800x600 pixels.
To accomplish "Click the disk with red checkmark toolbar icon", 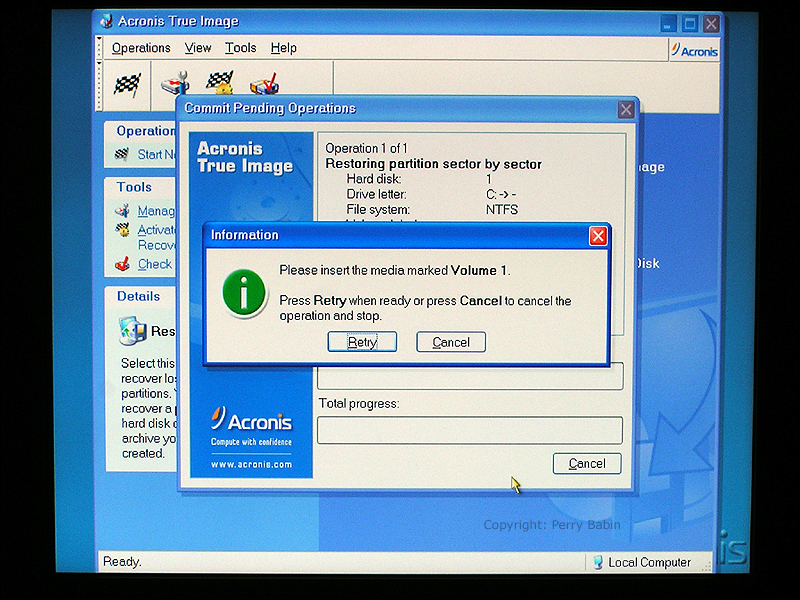I will tap(264, 83).
